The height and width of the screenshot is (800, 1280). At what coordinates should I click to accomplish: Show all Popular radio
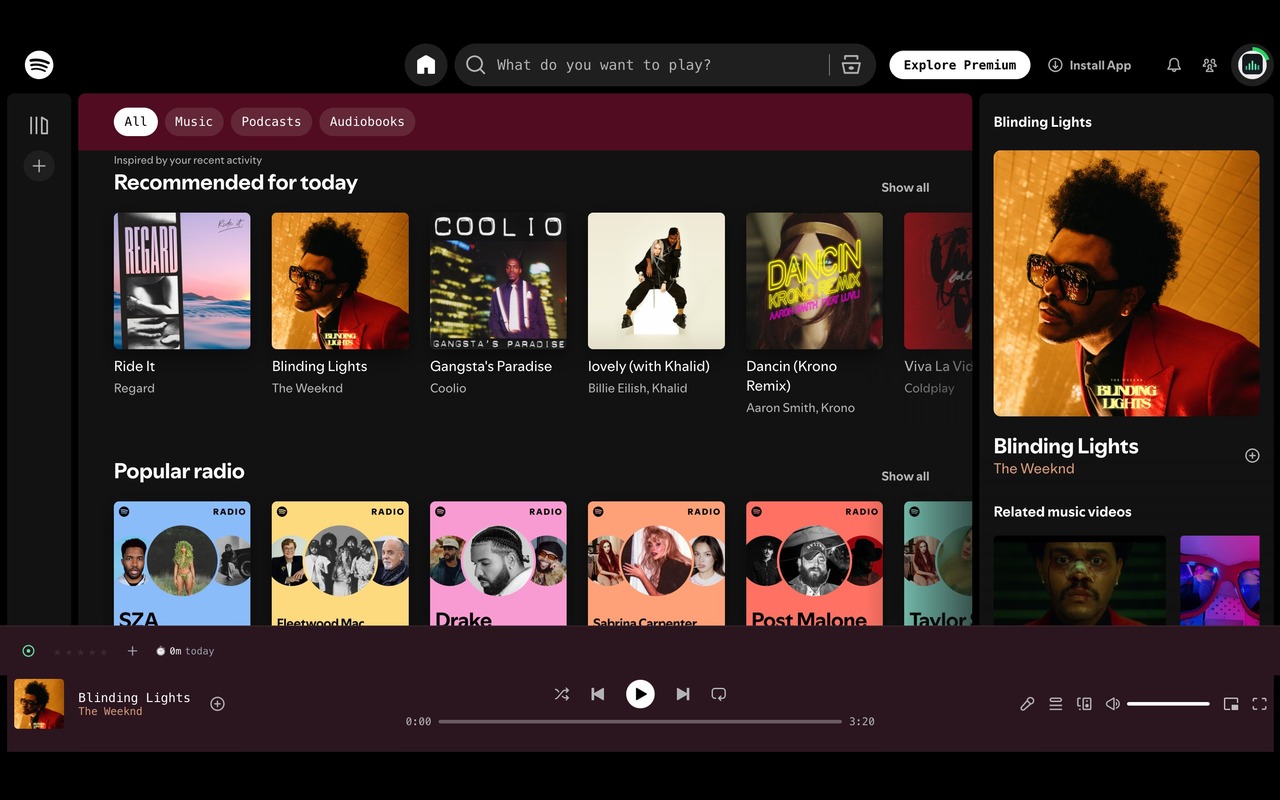click(905, 476)
